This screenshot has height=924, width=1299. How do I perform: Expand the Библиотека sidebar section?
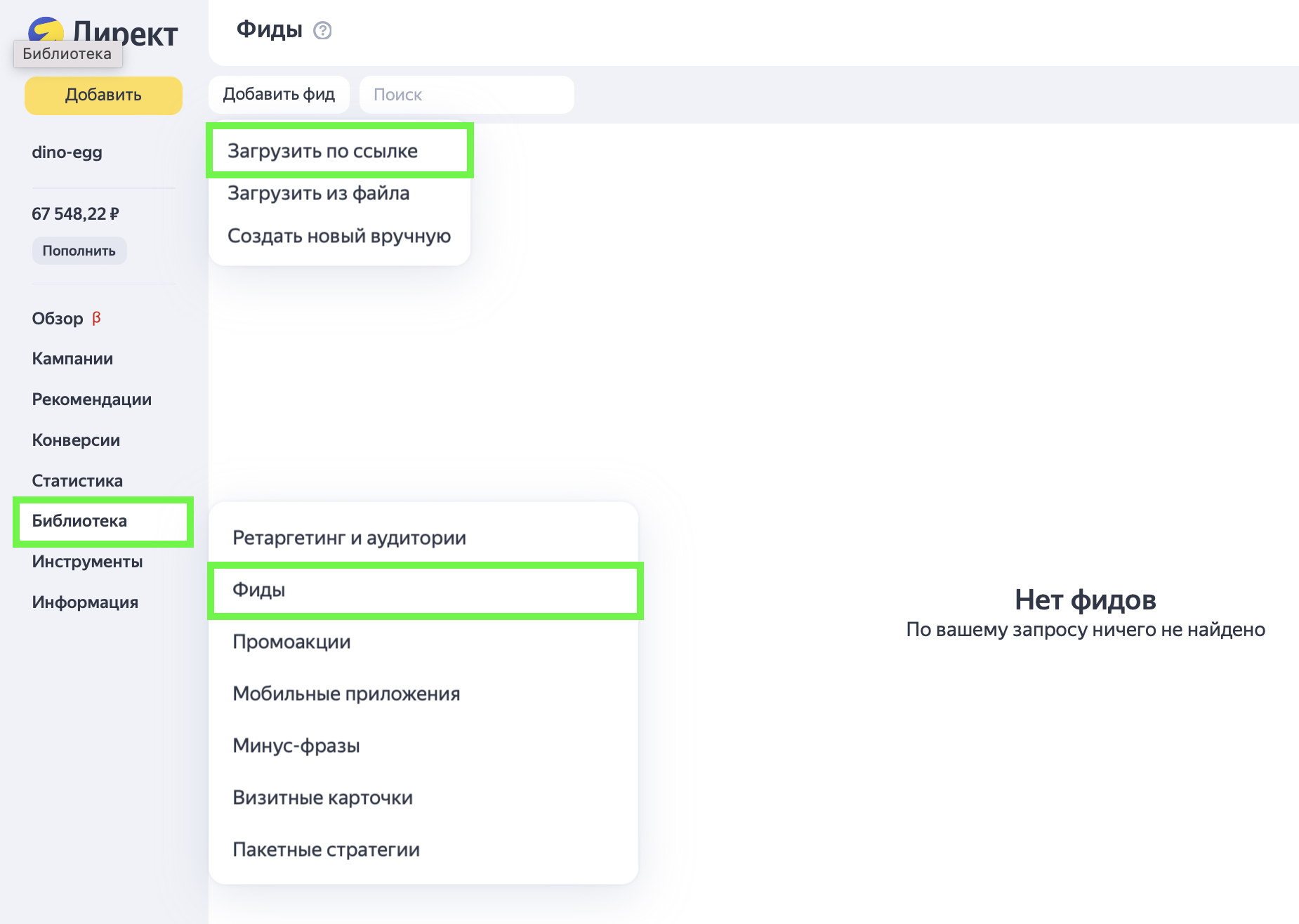click(79, 521)
